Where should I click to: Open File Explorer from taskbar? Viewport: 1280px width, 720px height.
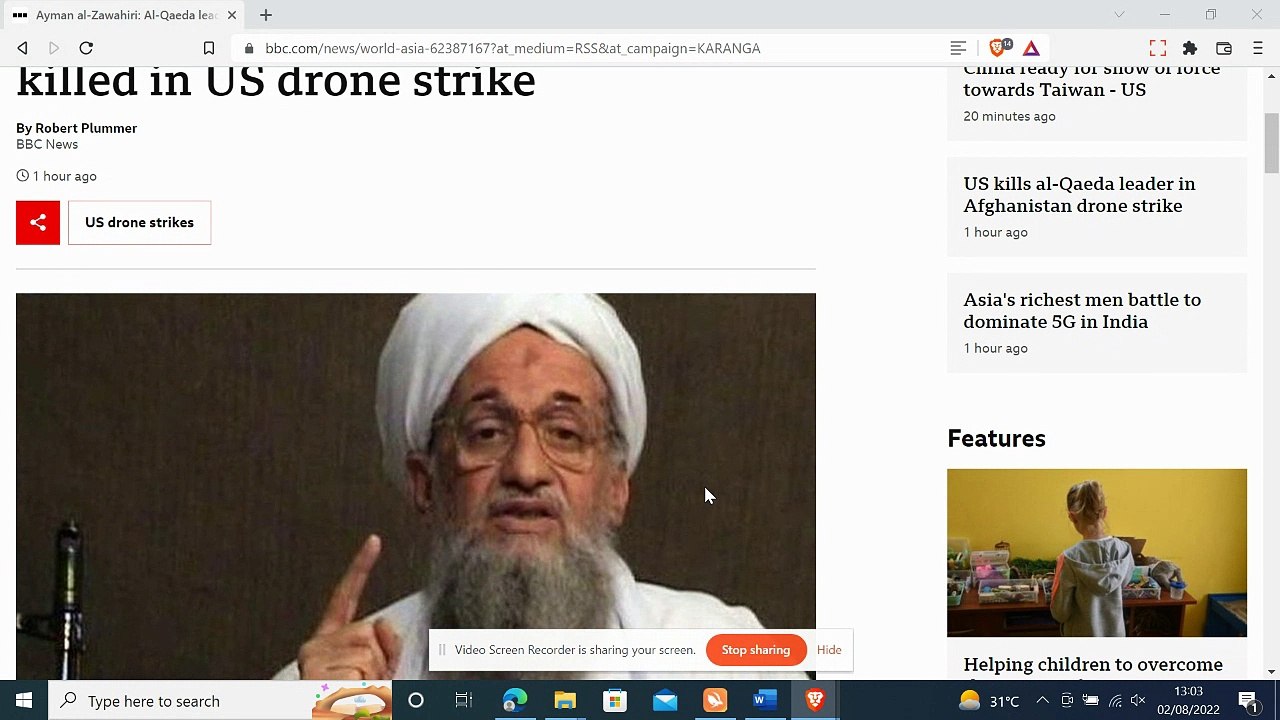point(565,701)
